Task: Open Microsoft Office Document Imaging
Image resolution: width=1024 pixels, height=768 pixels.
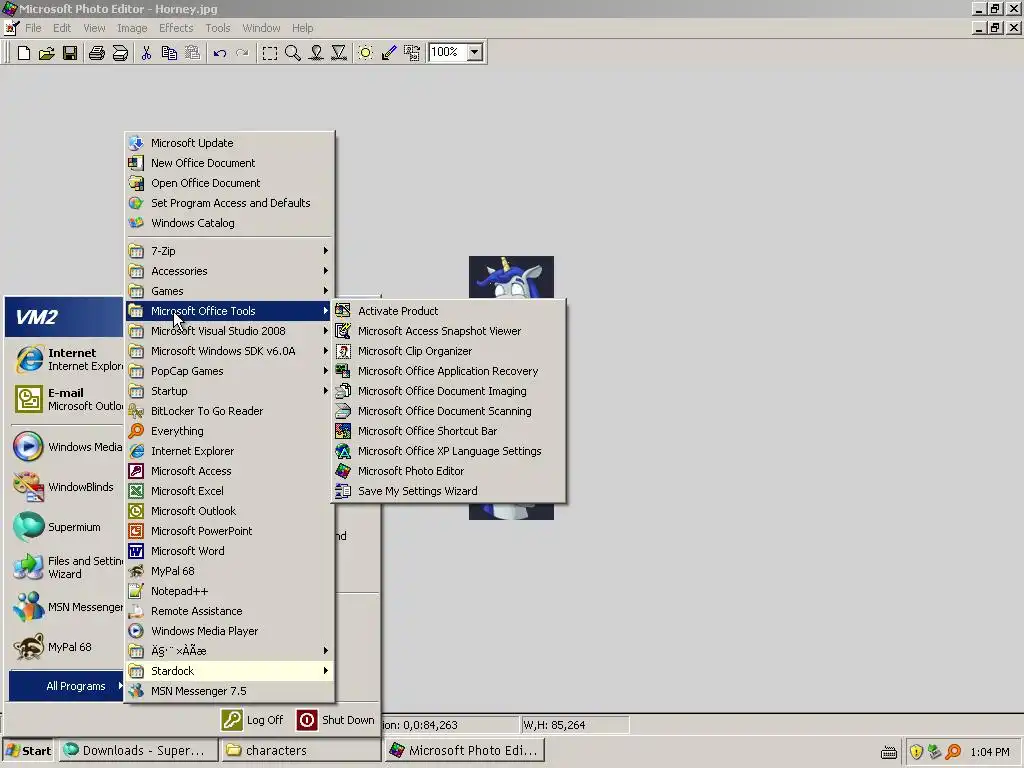Action: tap(449, 391)
